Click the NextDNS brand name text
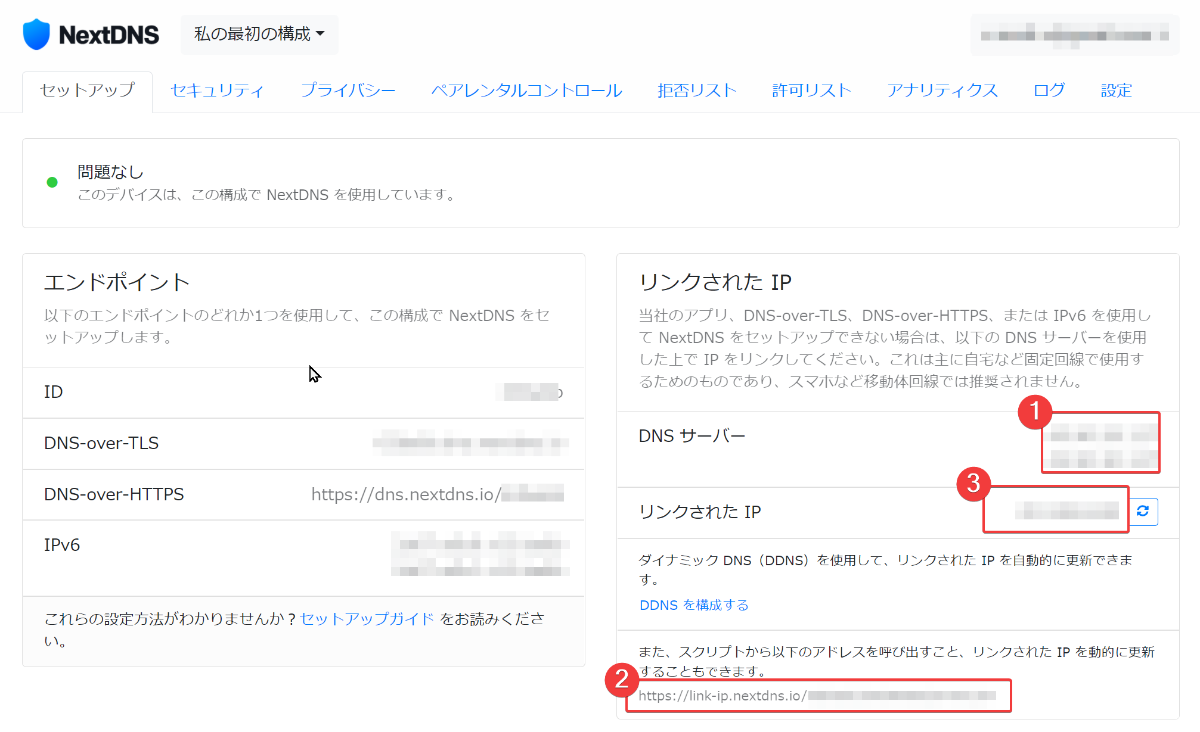The image size is (1200, 732). tap(109, 35)
